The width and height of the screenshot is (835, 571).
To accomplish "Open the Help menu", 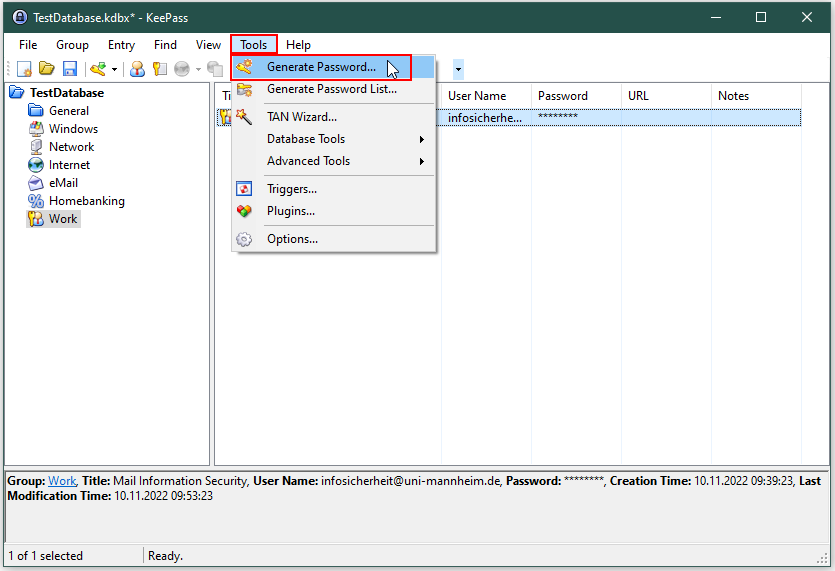I will 298,45.
